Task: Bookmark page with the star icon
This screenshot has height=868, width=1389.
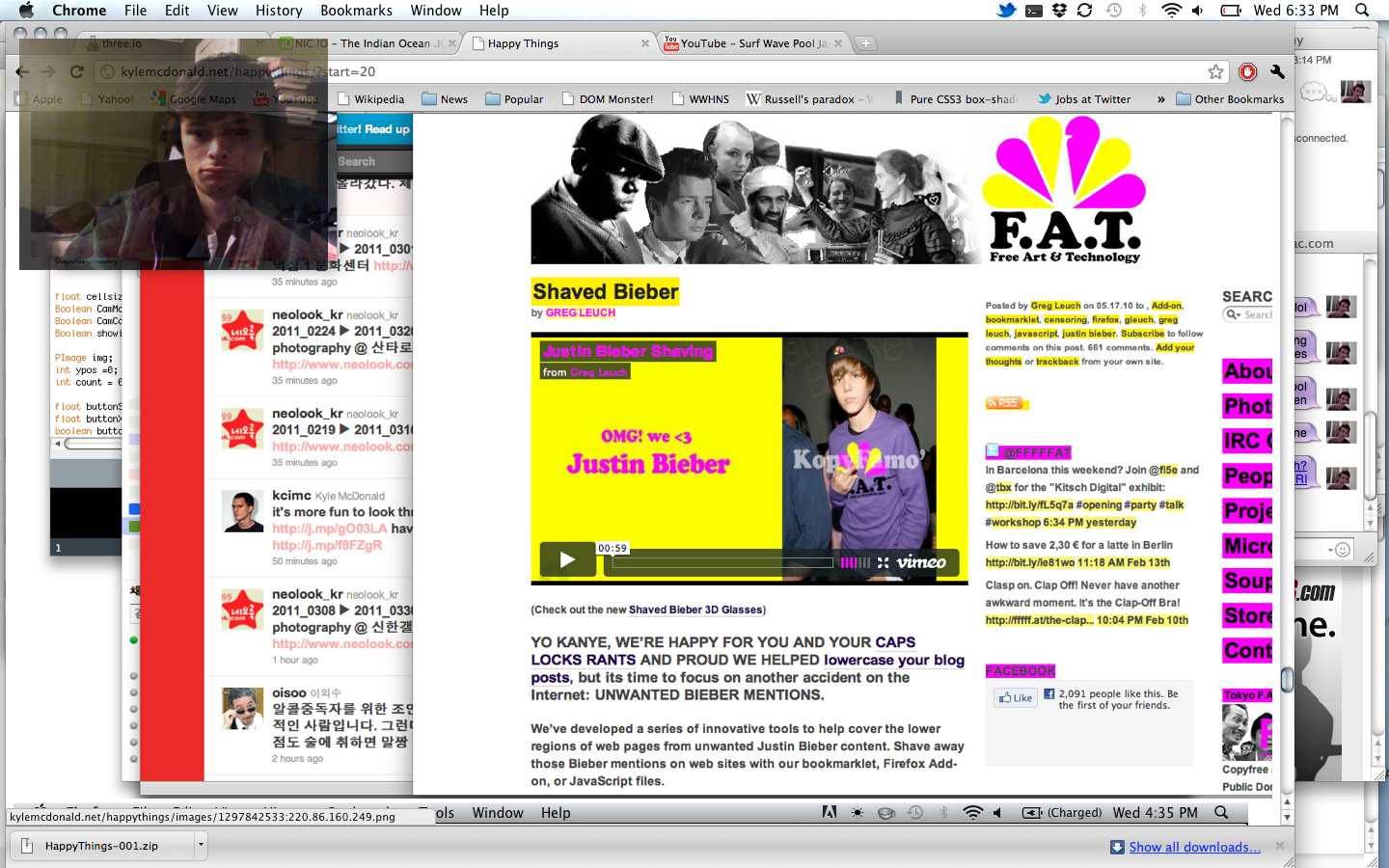Action: point(1215,72)
